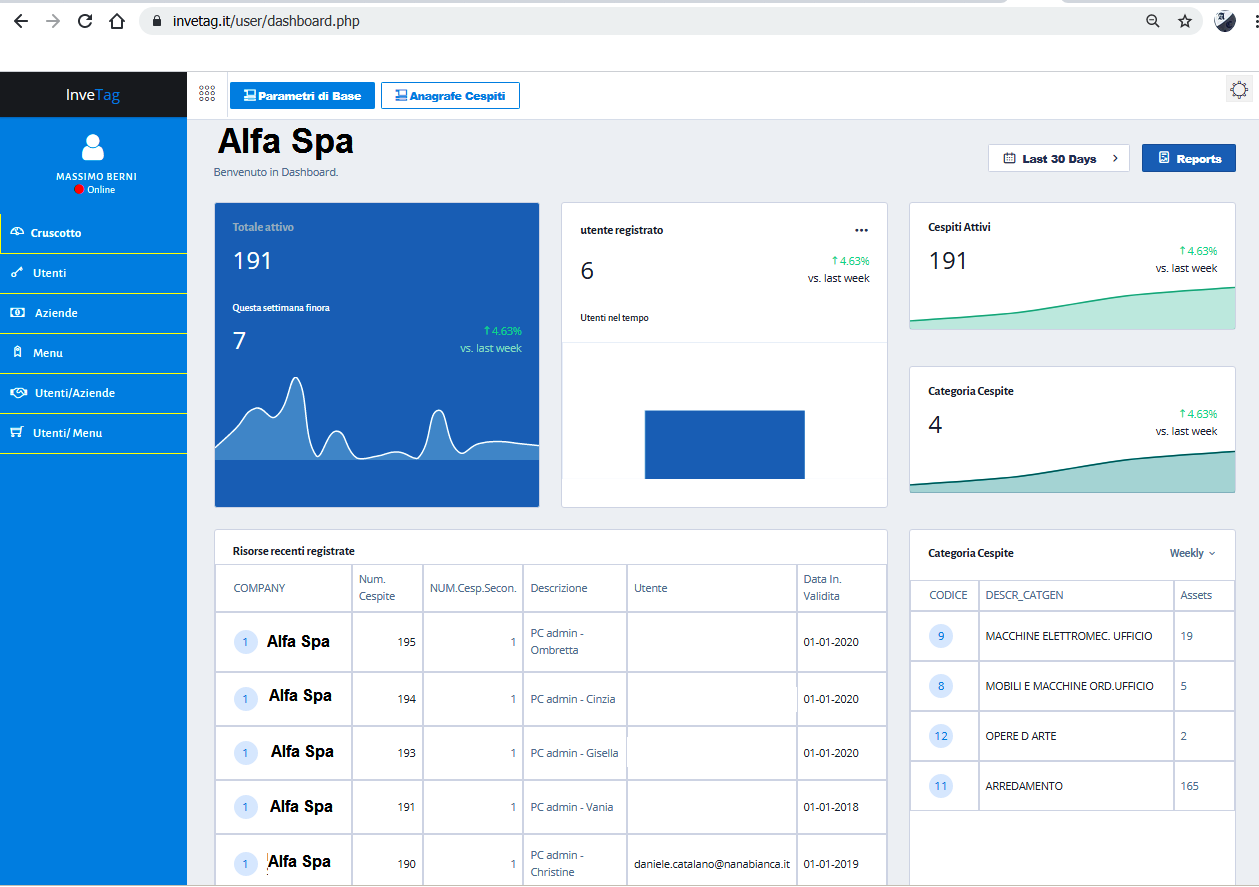This screenshot has height=887, width=1259.
Task: Open Menu in the sidebar
Action: tap(94, 353)
